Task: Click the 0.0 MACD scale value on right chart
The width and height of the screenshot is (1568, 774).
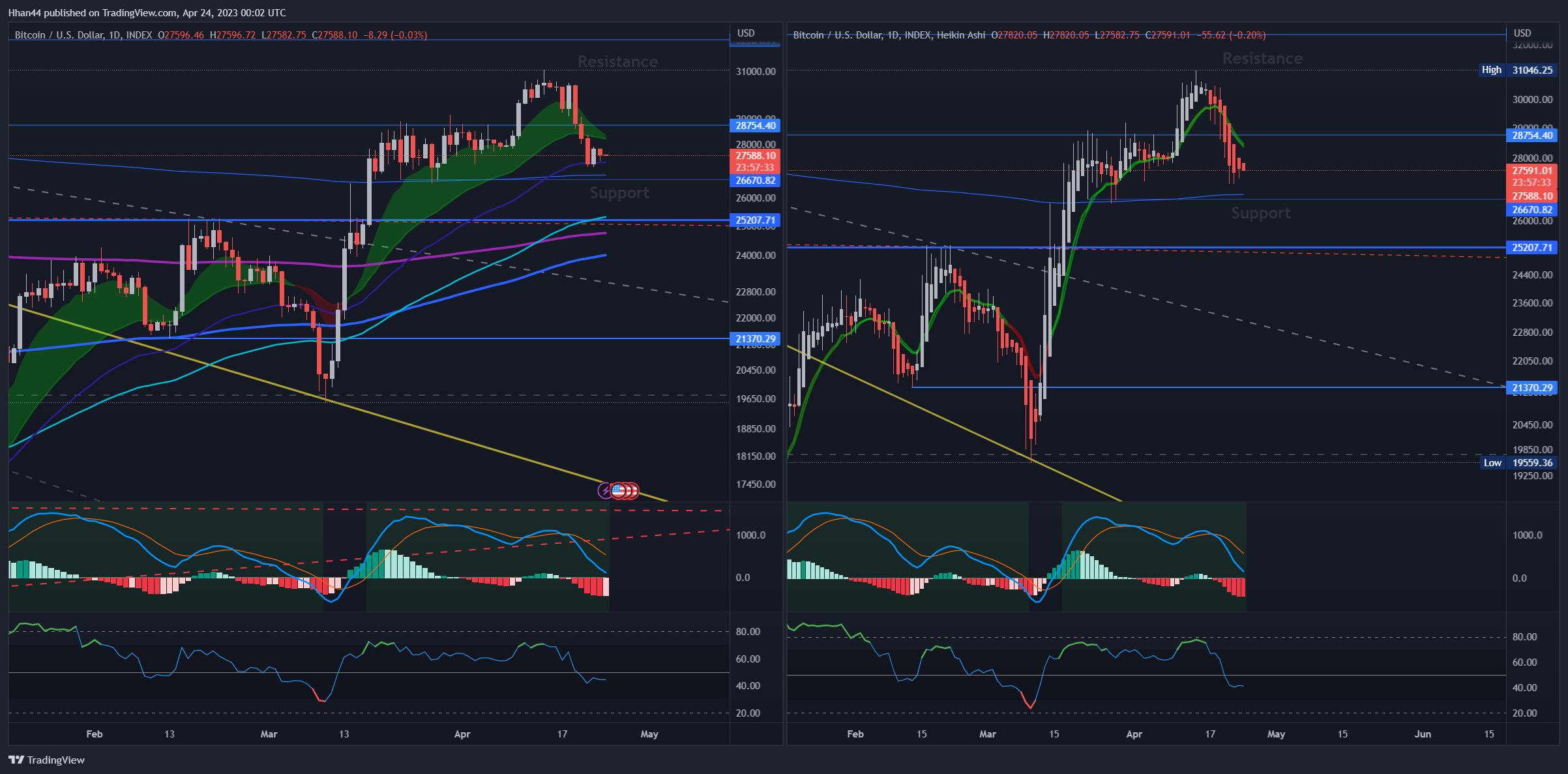Action: click(x=1519, y=578)
